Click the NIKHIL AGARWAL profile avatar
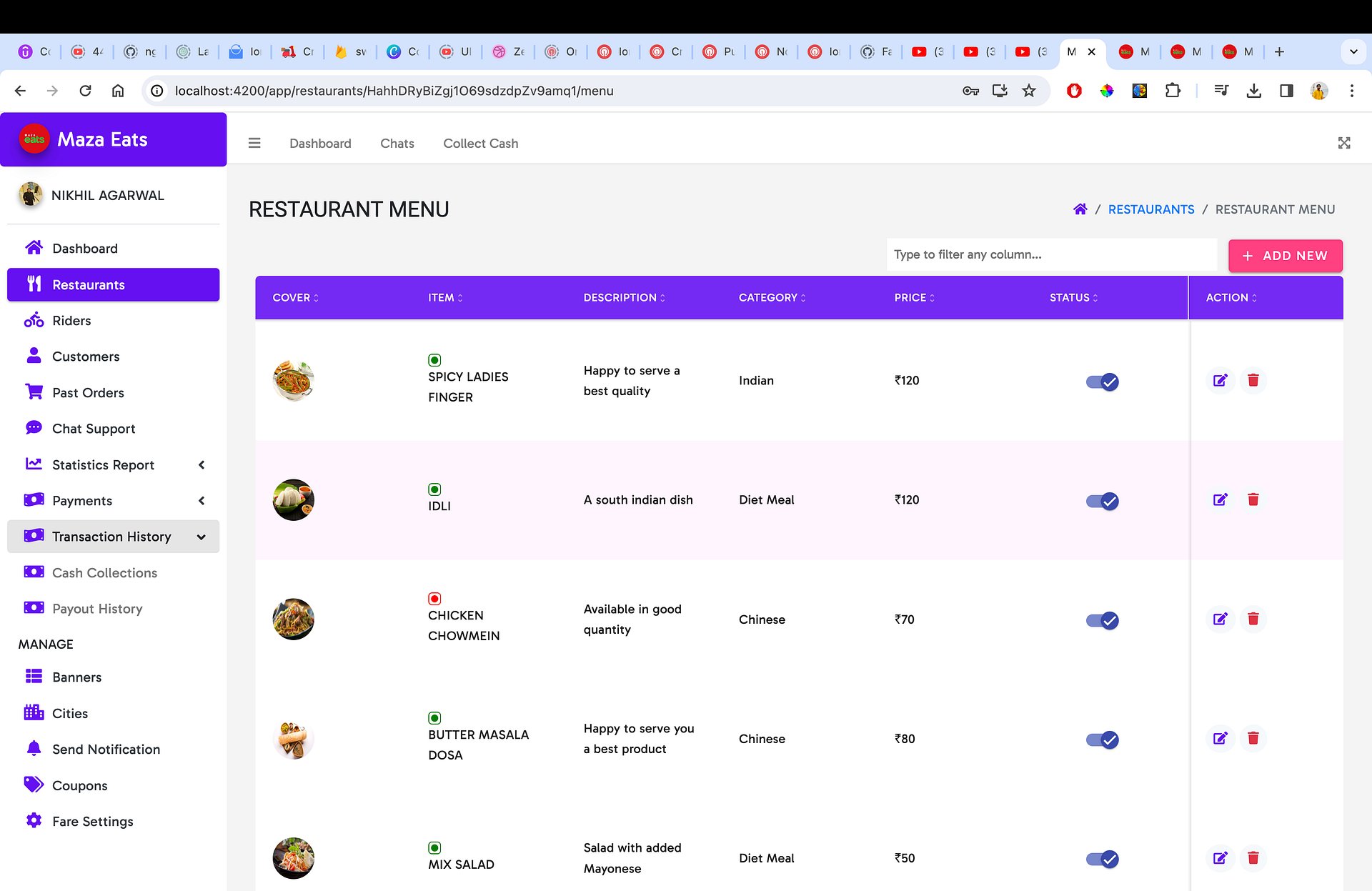 (x=31, y=194)
